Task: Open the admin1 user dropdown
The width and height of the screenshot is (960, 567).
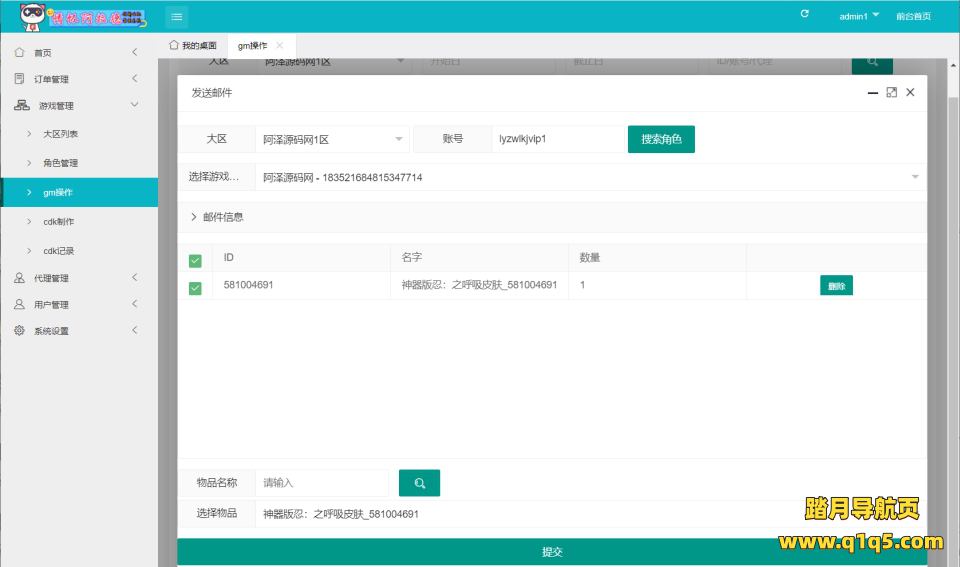Action: click(859, 16)
